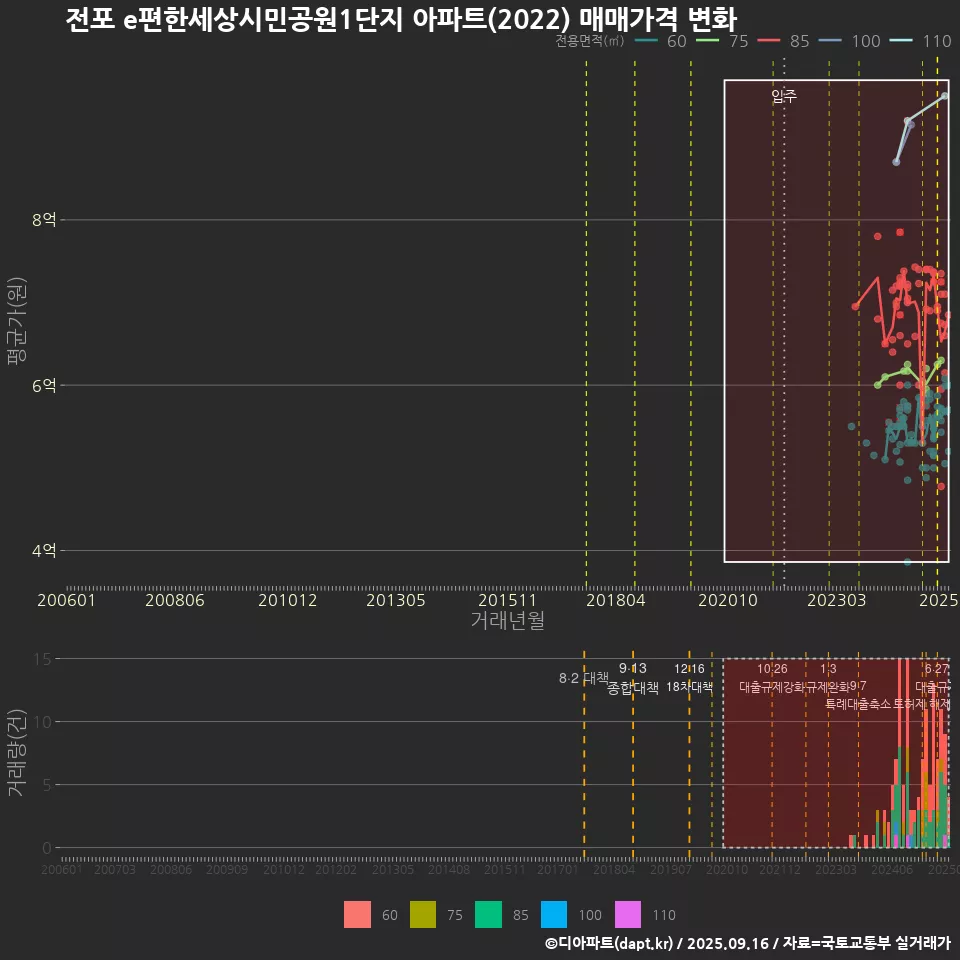Click the last 110㎡ line data point
The image size is (960, 960).
(945, 96)
